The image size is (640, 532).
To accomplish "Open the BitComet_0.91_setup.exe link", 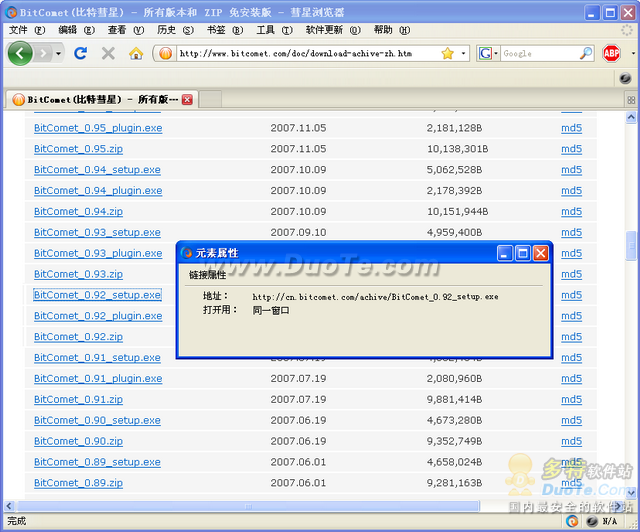I will coord(97,357).
